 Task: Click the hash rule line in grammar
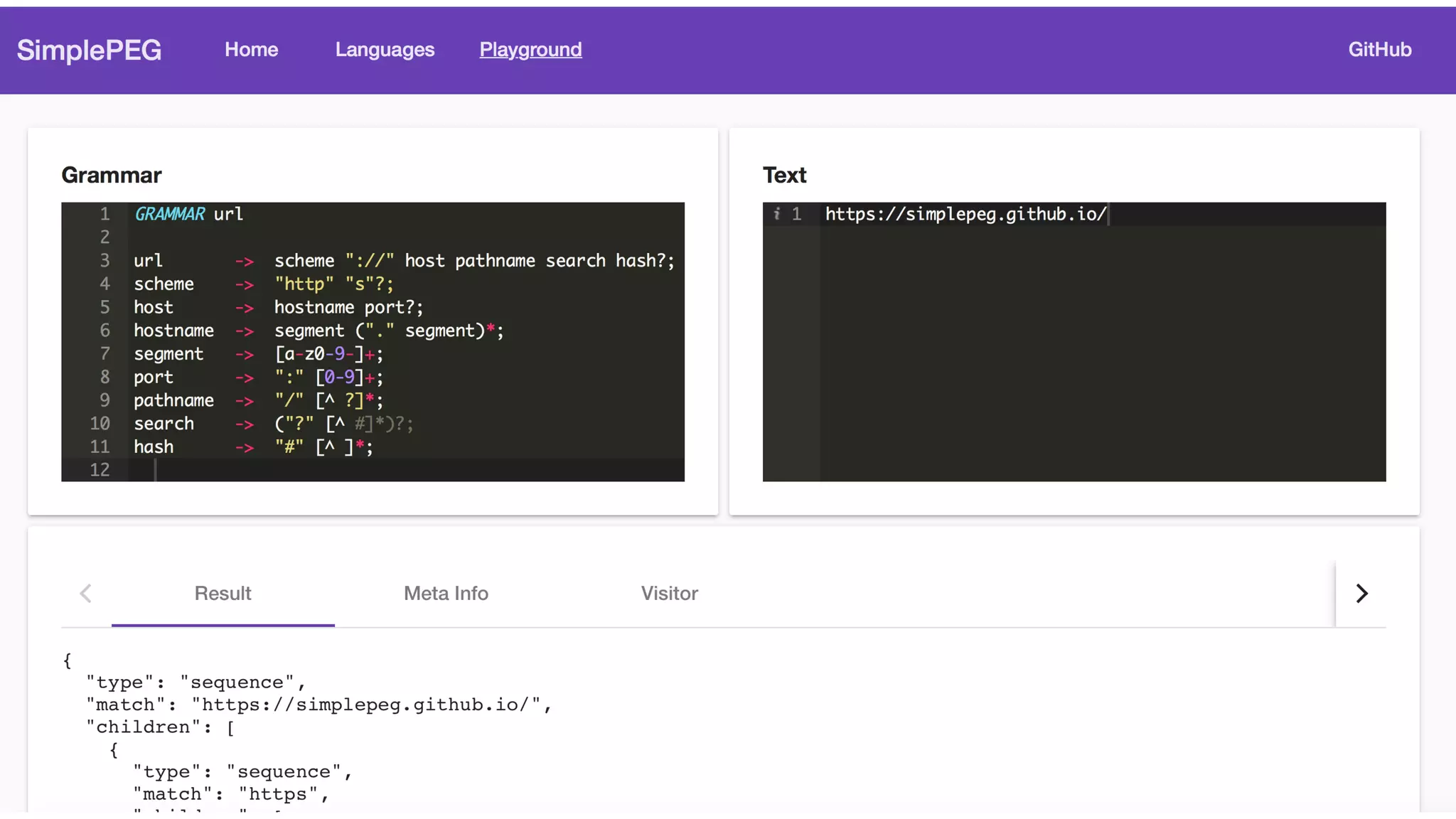point(154,447)
